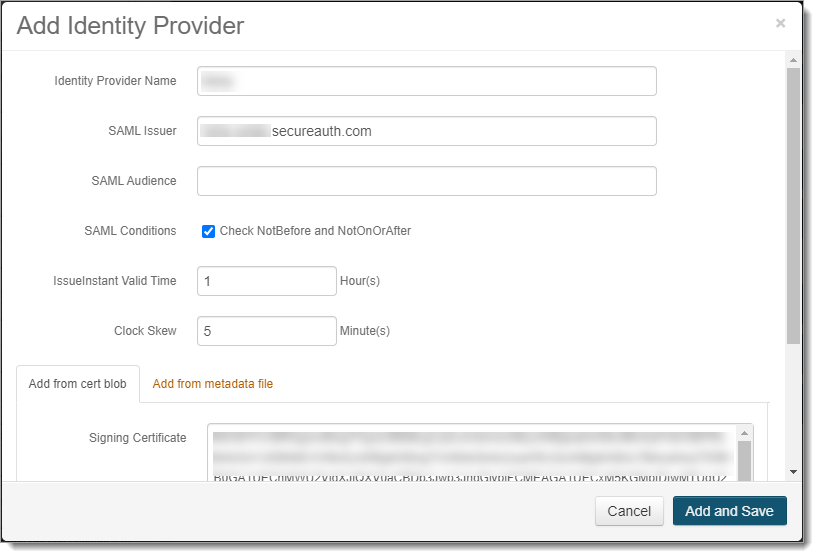The width and height of the screenshot is (819, 558).
Task: Select the empty SAML Audience field
Action: [426, 181]
